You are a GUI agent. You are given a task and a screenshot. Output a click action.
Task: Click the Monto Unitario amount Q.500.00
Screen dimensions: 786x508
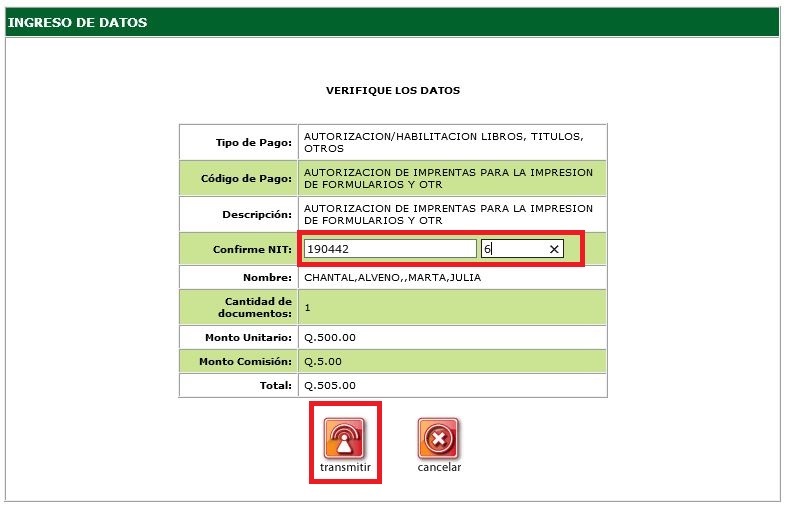[x=329, y=338]
